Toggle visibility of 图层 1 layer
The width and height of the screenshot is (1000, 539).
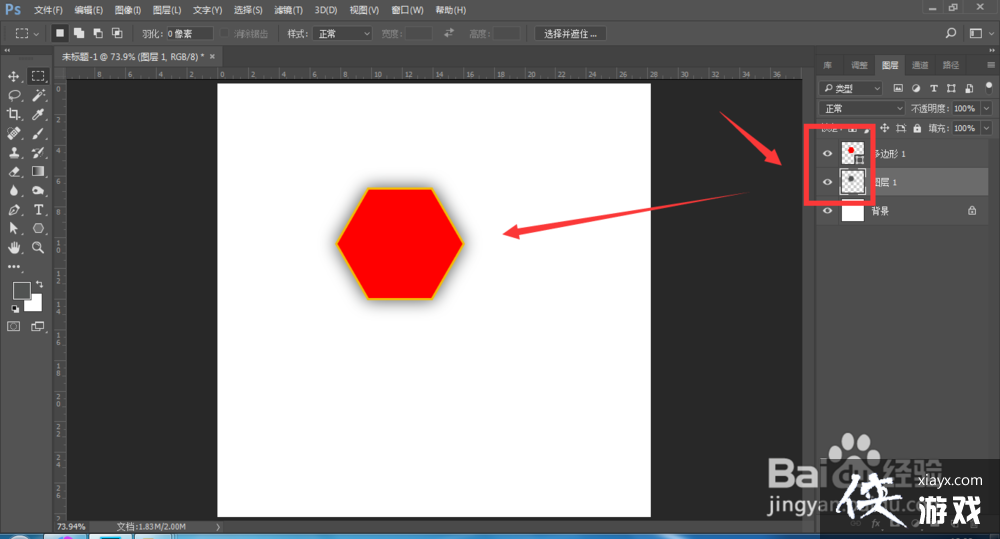click(827, 182)
